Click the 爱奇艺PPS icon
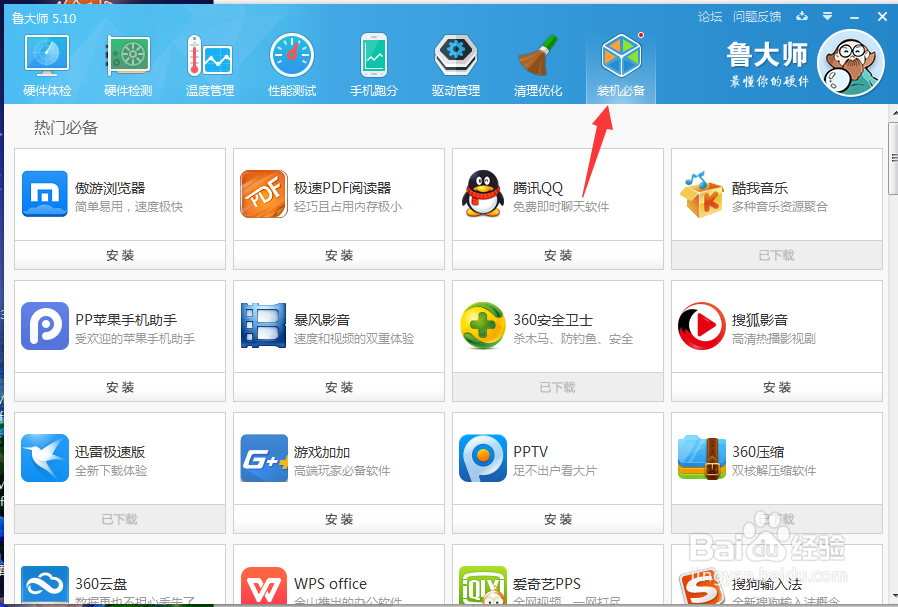The height and width of the screenshot is (607, 898). coord(483,585)
